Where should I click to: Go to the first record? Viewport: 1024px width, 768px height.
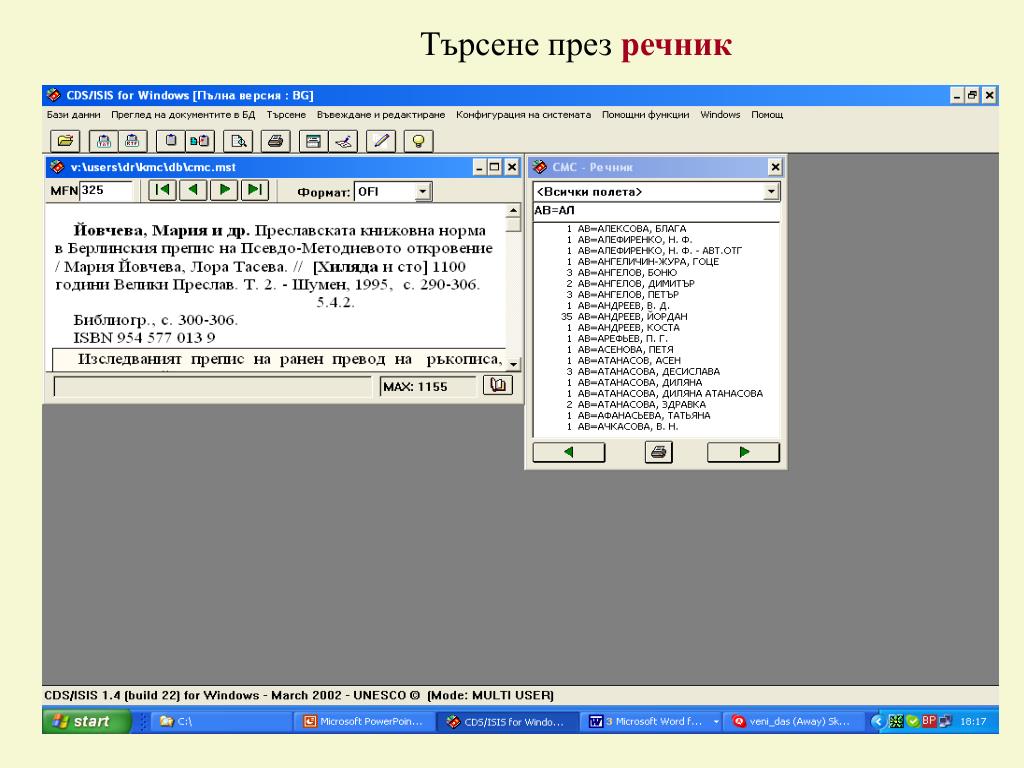point(162,190)
